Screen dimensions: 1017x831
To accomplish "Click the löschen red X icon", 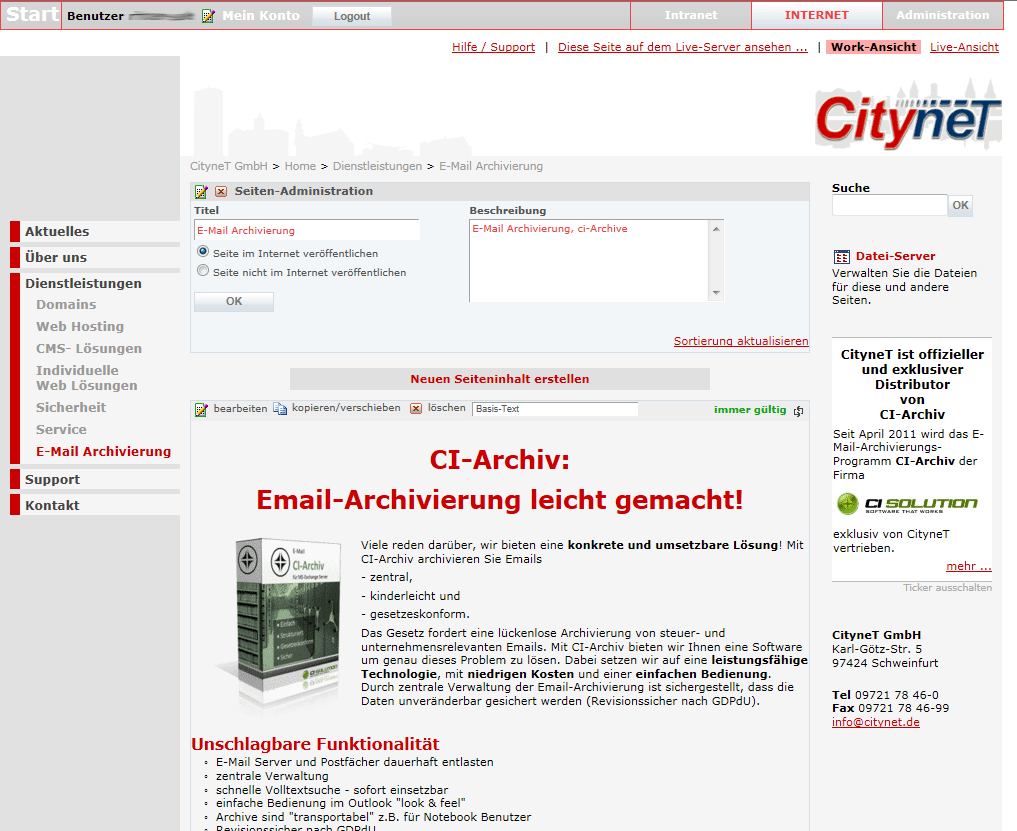I will 416,409.
